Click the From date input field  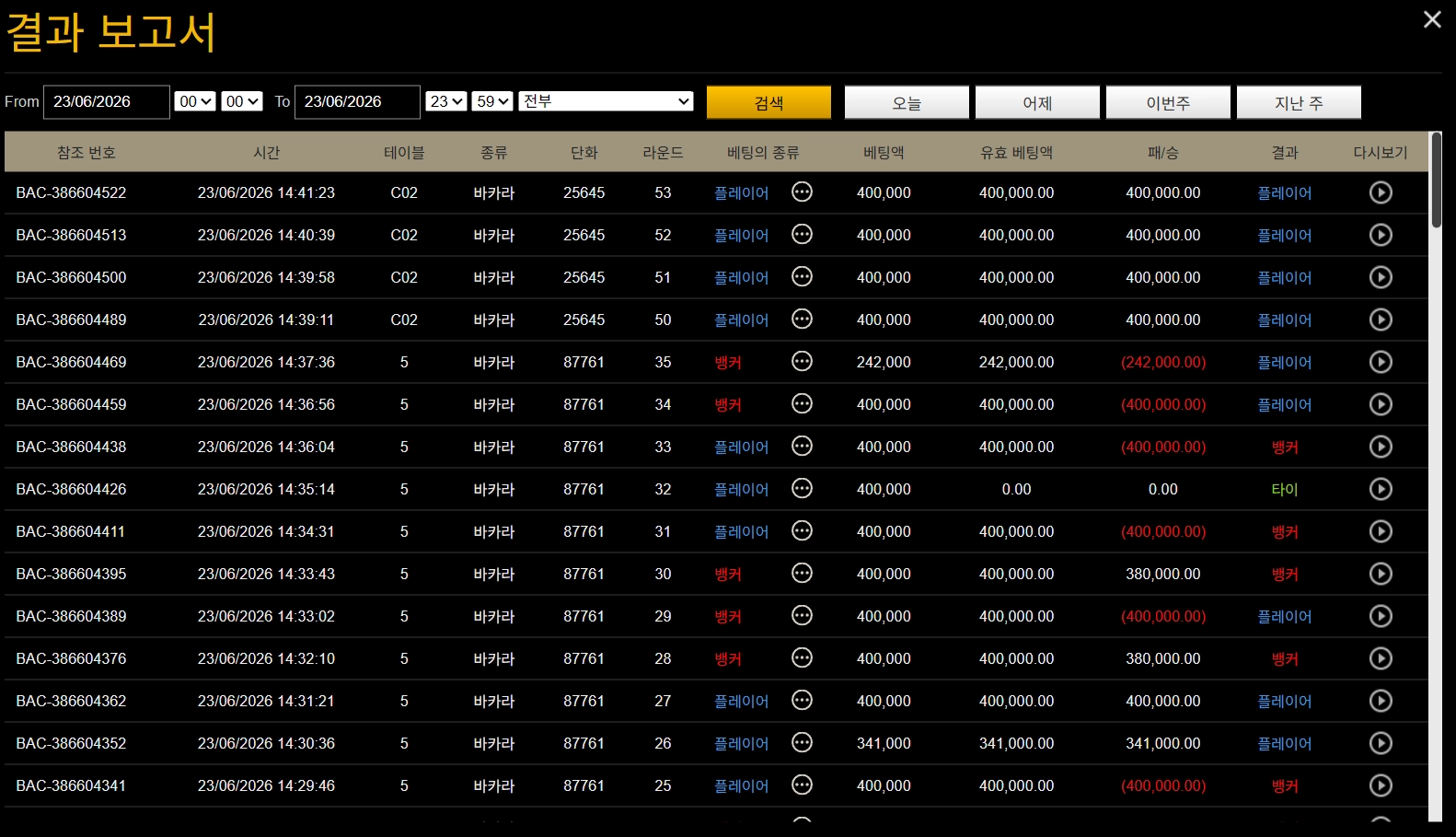pyautogui.click(x=107, y=102)
